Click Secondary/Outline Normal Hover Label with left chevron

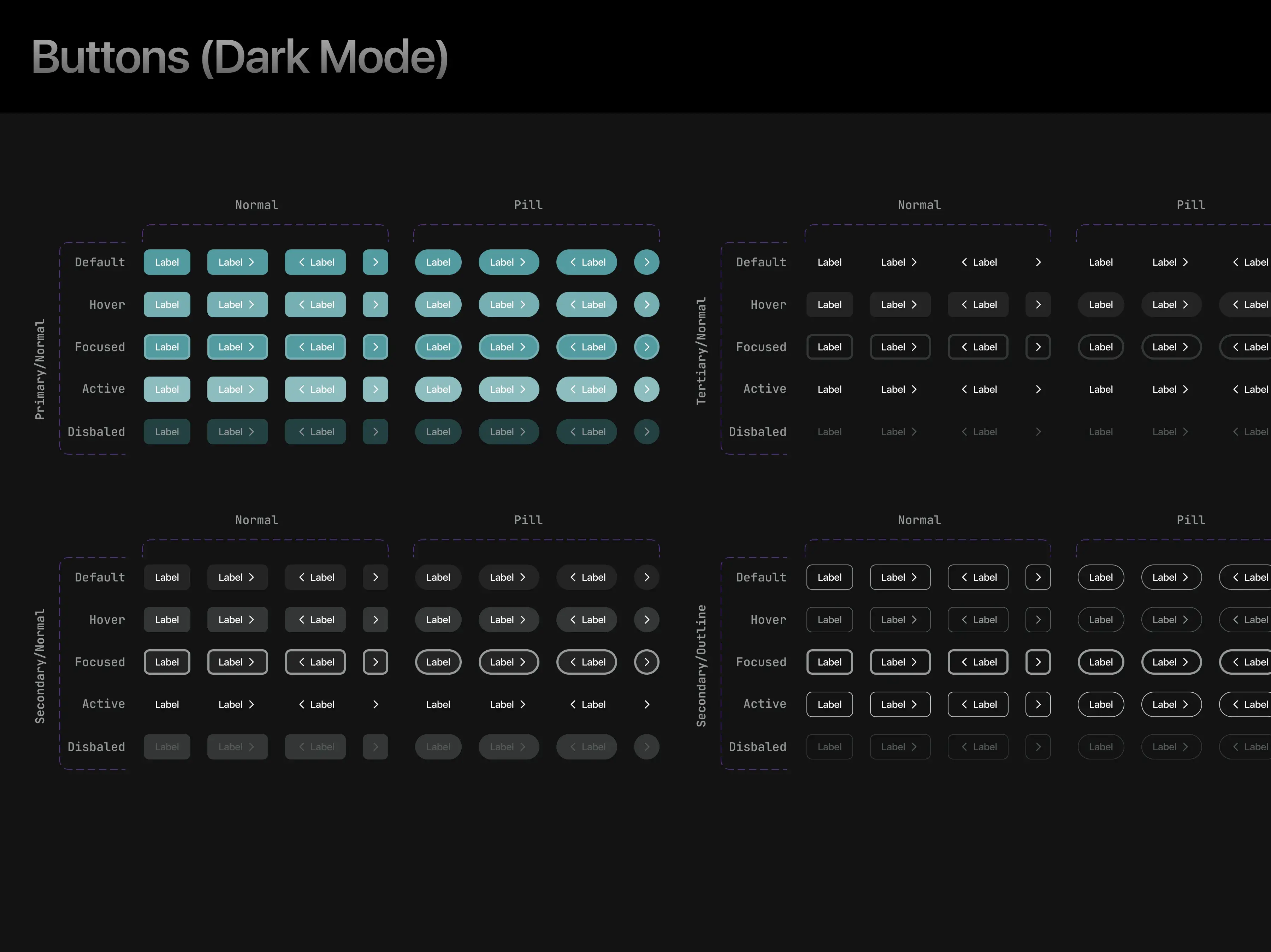pyautogui.click(x=978, y=620)
